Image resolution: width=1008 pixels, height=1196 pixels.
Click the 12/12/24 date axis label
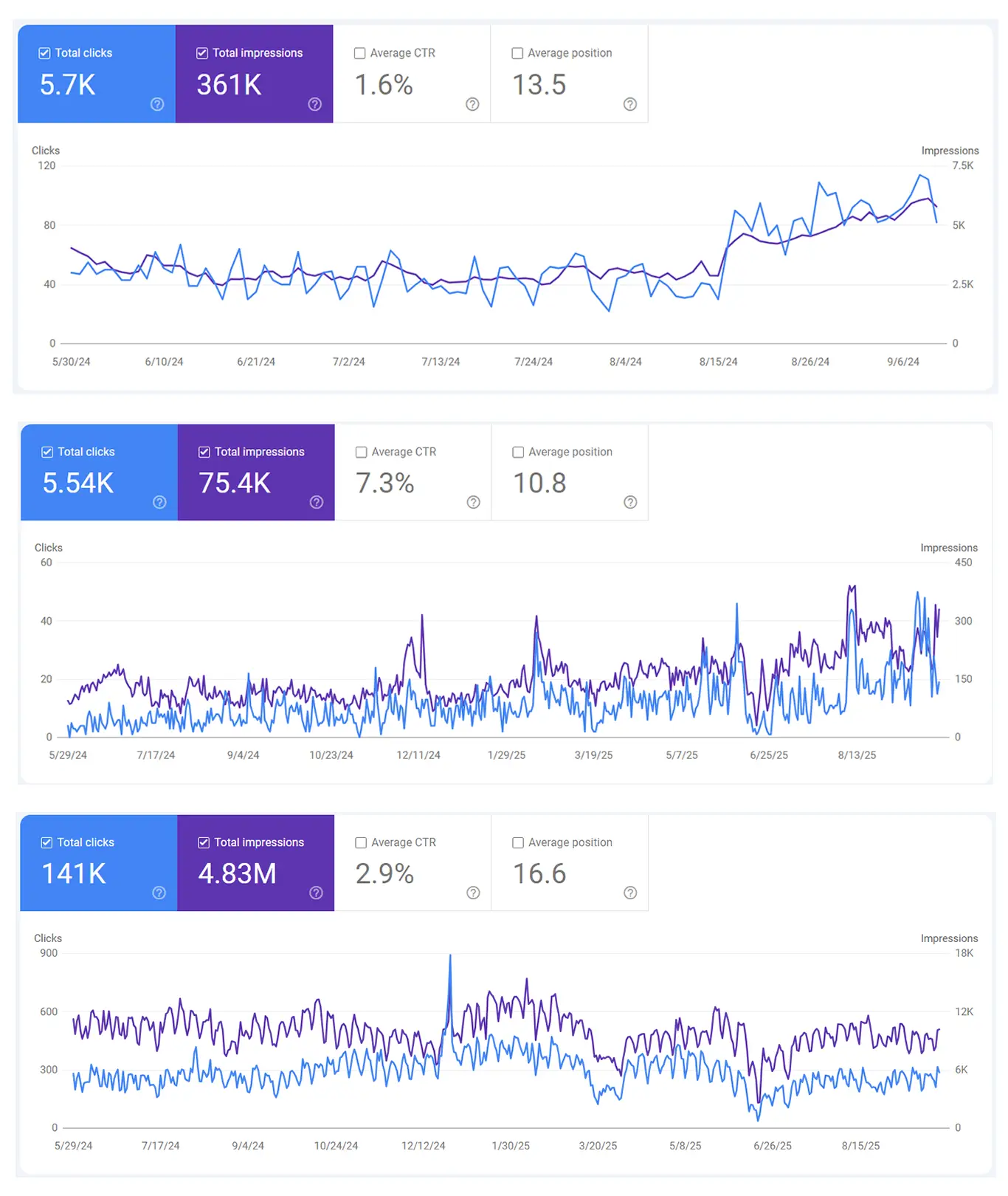[x=424, y=1146]
